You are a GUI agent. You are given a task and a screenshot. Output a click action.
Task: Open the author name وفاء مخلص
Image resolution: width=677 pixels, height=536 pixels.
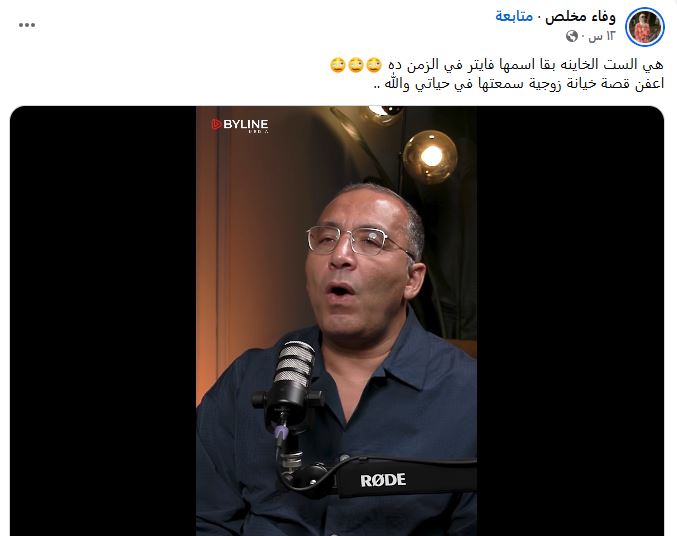coord(580,17)
